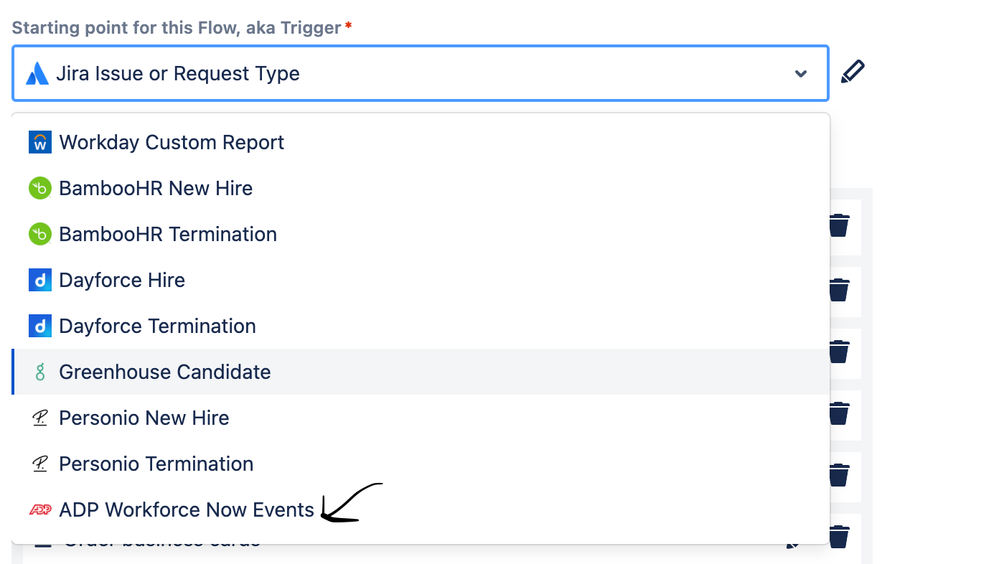Screen dimensions: 999x564
Task: Click the bottom trash delete icon
Action: point(840,537)
